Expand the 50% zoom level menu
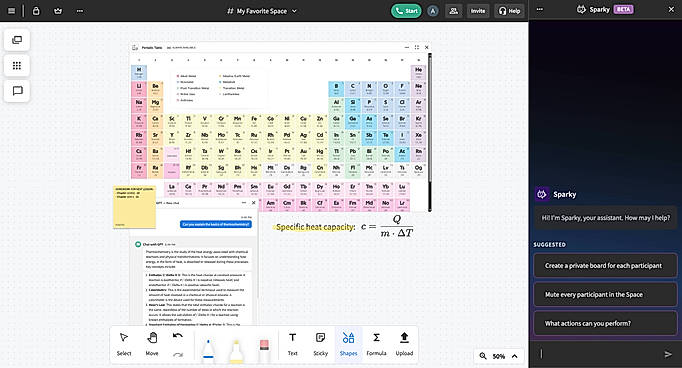The width and height of the screenshot is (682, 368). [500, 356]
